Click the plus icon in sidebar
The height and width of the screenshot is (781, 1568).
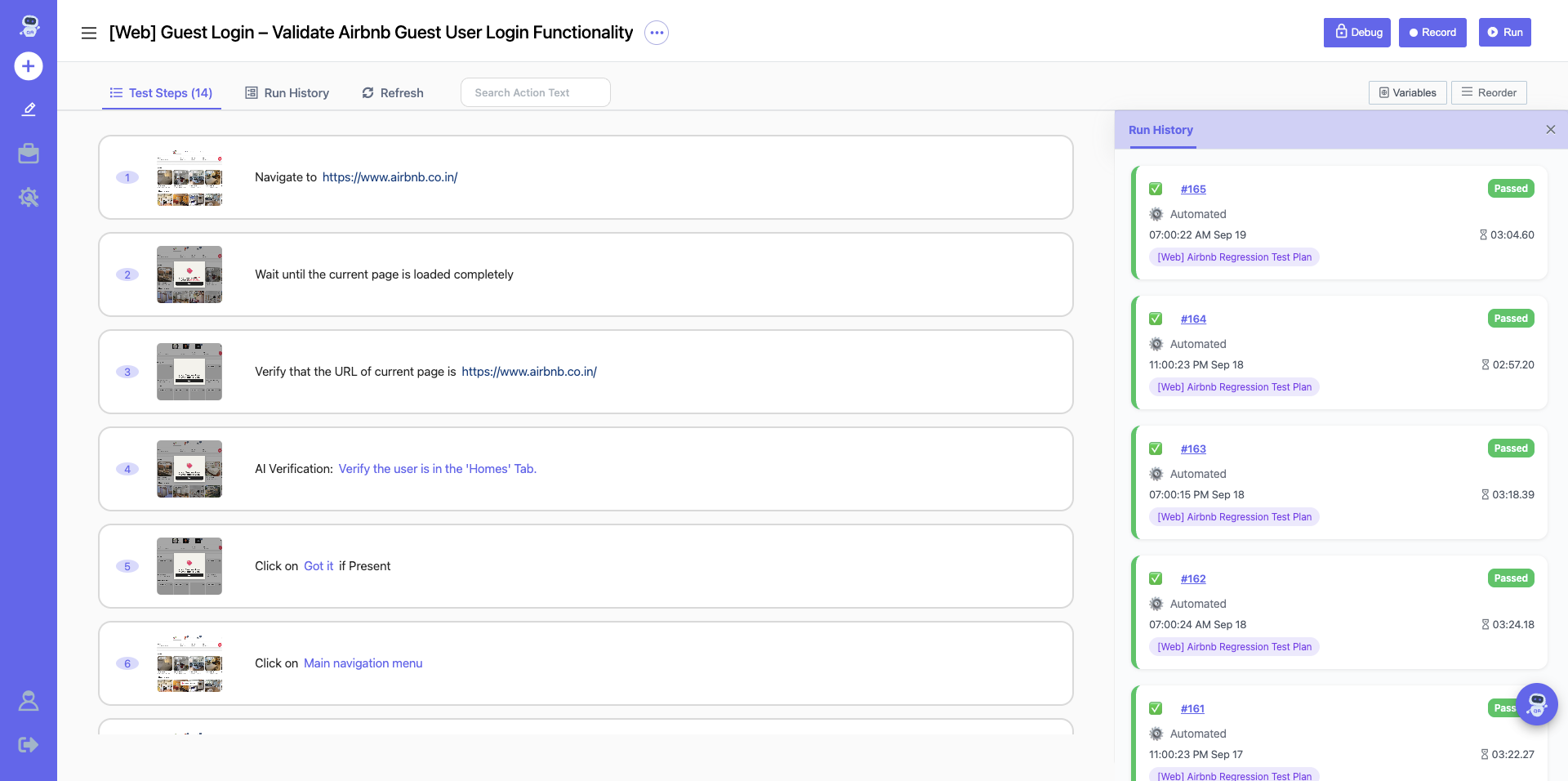pyautogui.click(x=29, y=66)
